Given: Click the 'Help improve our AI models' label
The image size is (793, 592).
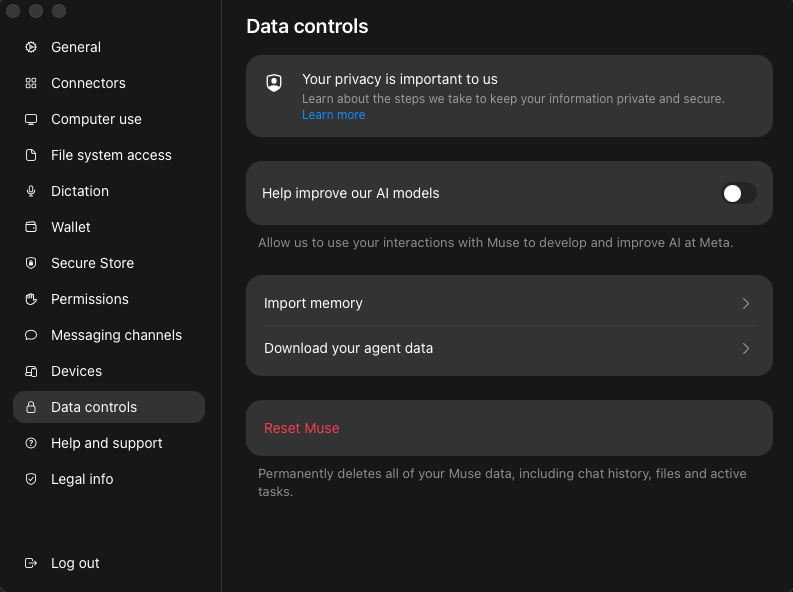Looking at the screenshot, I should pos(350,193).
